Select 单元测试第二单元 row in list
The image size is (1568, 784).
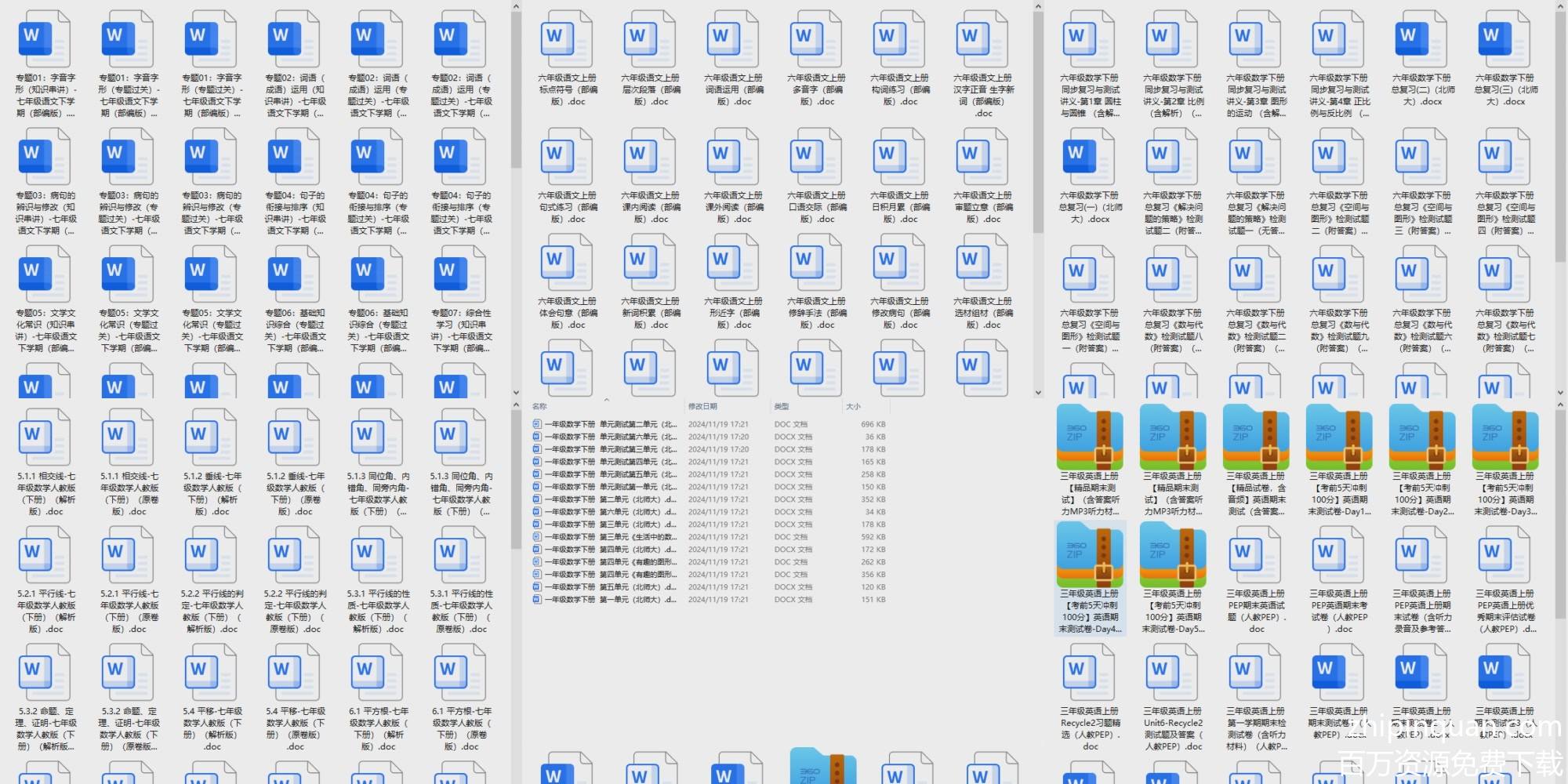[x=604, y=424]
